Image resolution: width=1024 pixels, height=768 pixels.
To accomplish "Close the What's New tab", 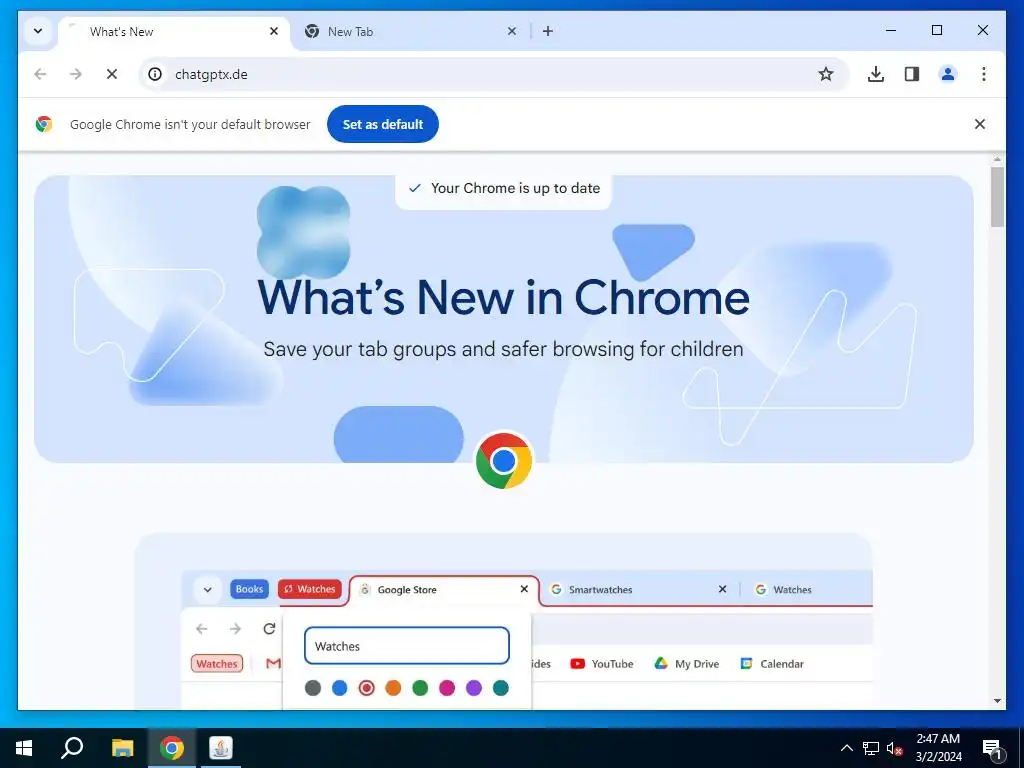I will 274,31.
